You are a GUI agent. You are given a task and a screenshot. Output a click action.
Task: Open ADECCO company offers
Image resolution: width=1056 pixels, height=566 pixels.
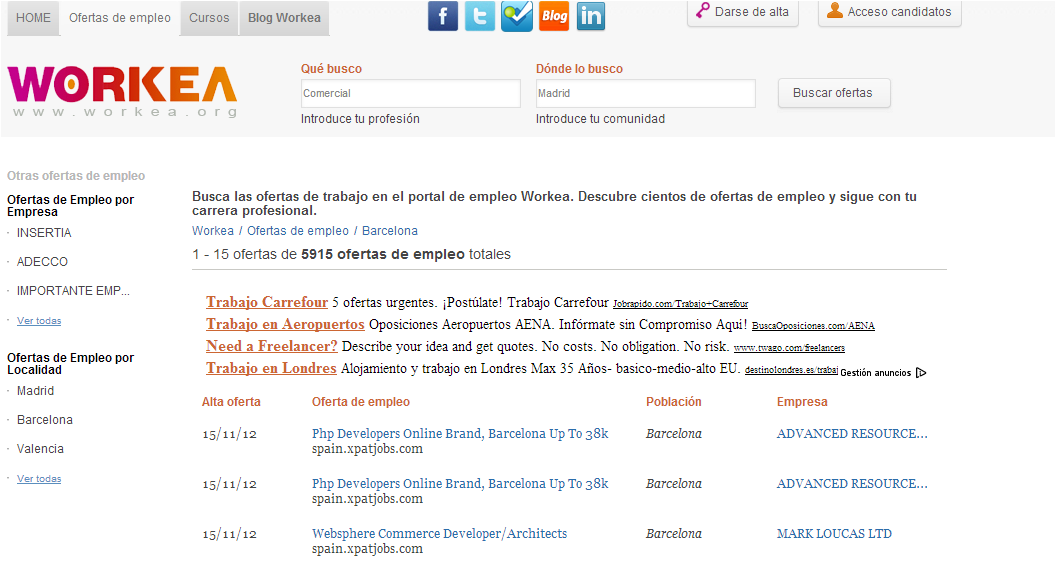(x=42, y=262)
